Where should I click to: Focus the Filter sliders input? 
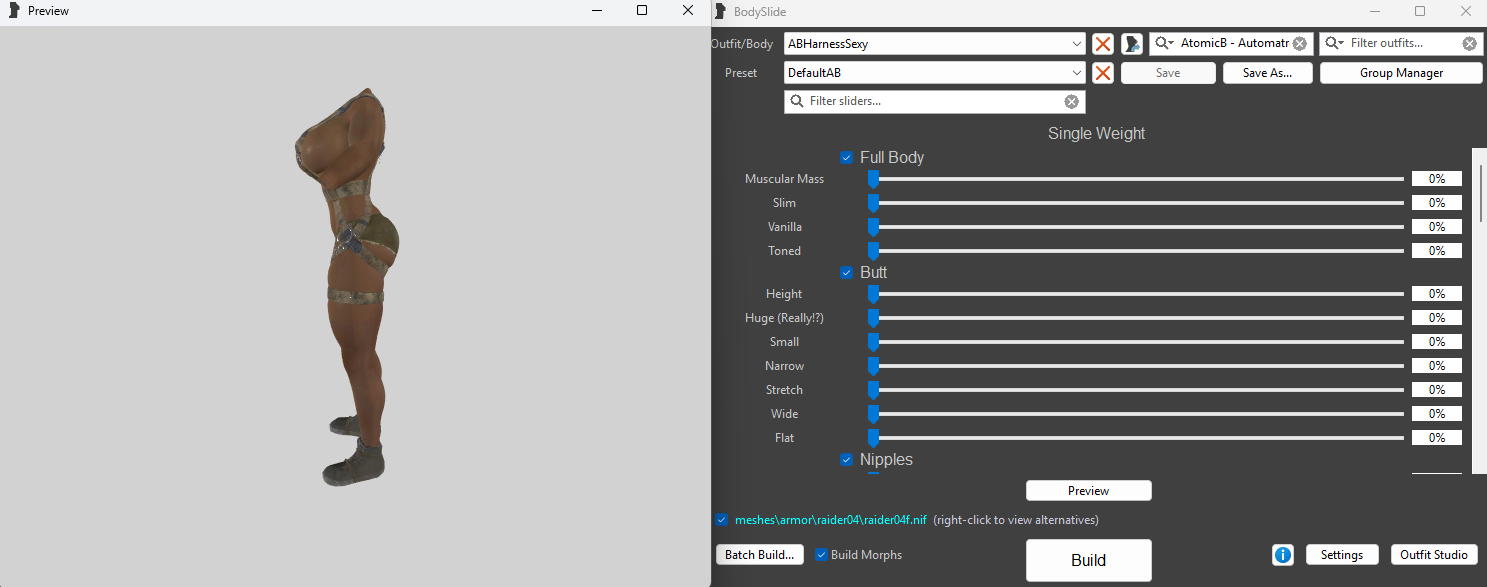[934, 102]
